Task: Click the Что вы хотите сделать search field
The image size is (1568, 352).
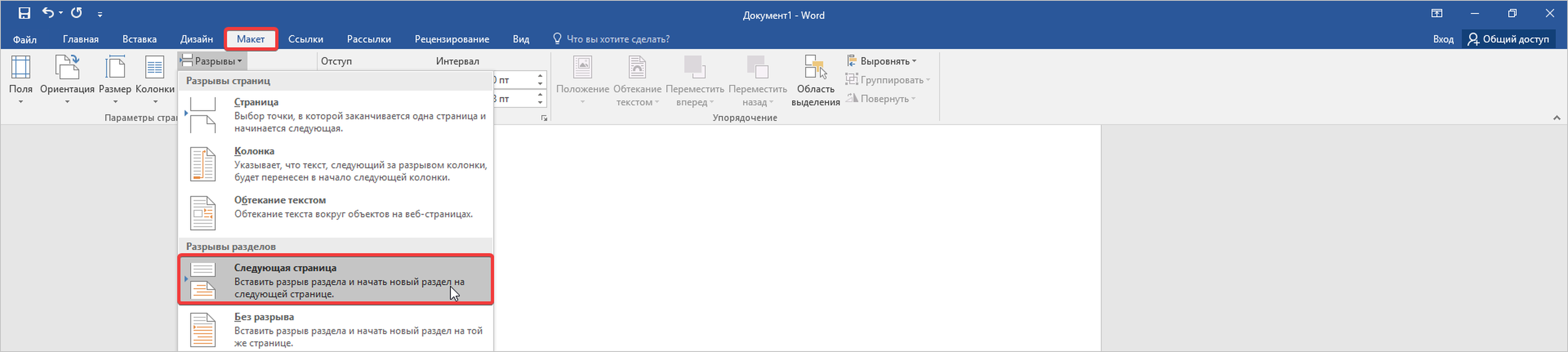Action: [x=617, y=39]
